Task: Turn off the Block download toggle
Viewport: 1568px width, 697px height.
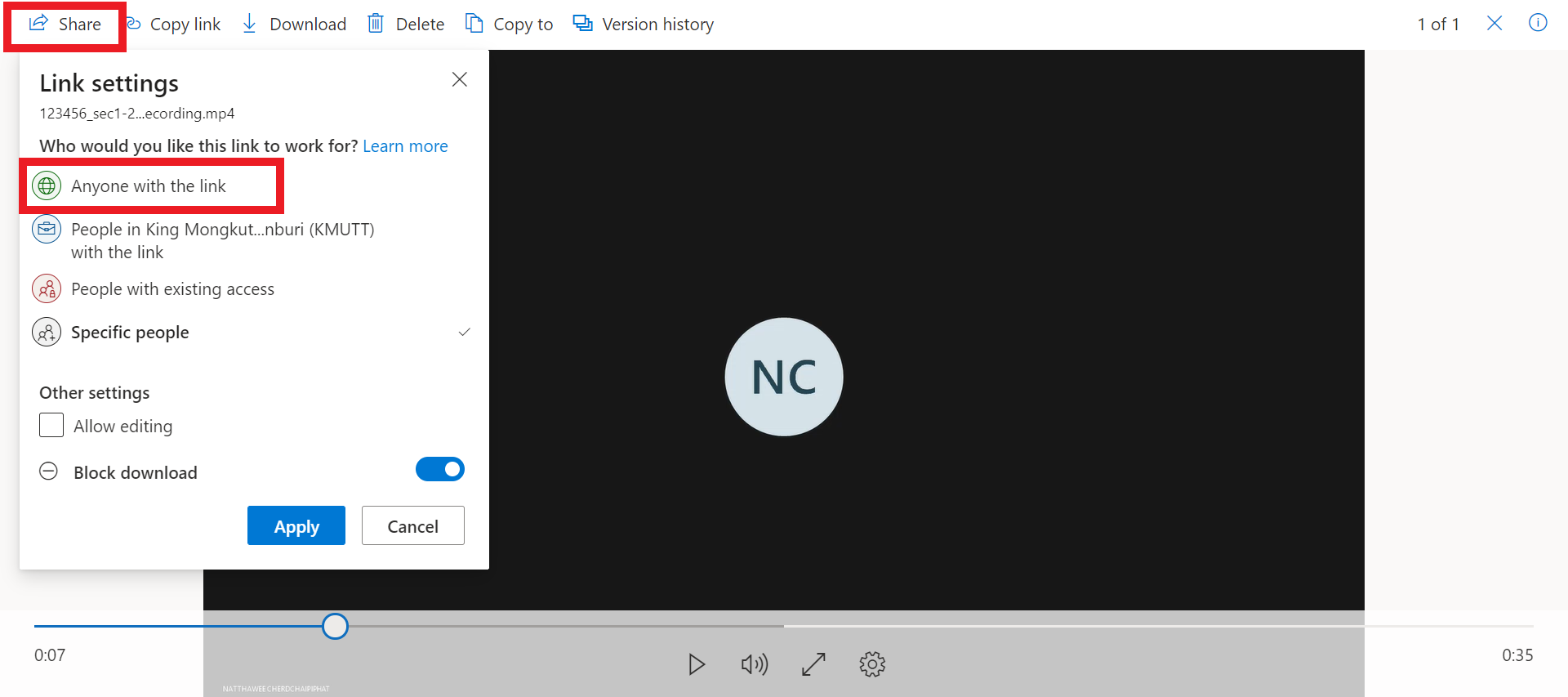Action: pos(440,469)
